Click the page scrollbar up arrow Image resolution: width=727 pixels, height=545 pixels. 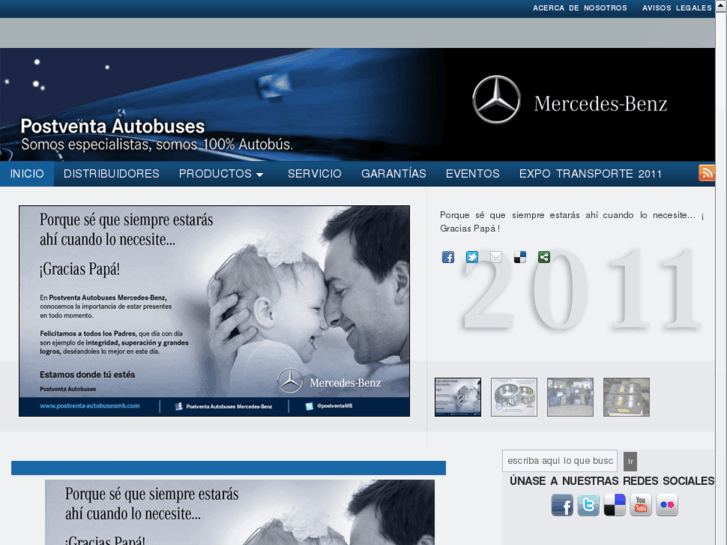[721, 4]
